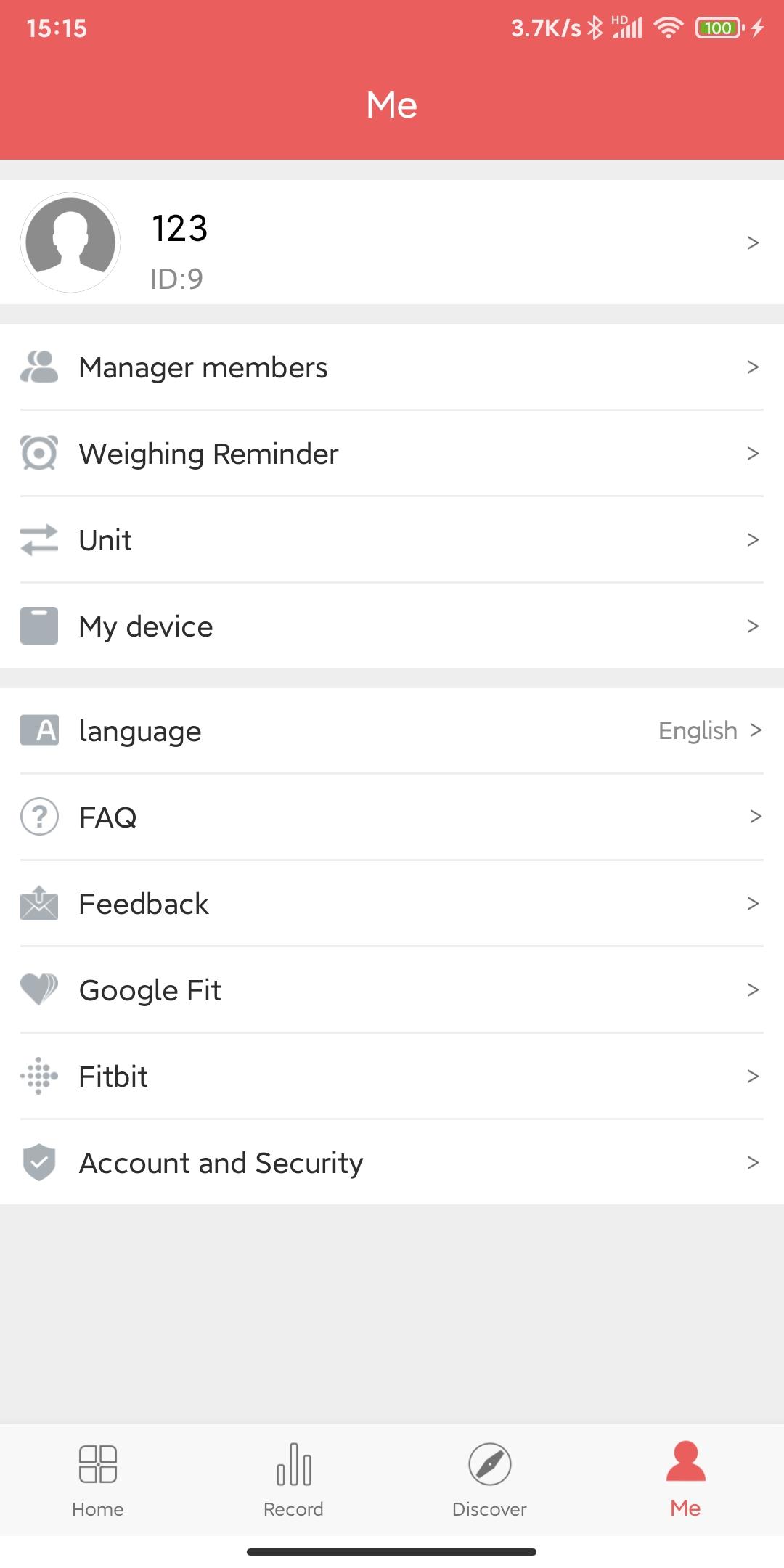Select the Me tab in bottom bar
Viewport: 784px width, 1568px height.
(x=685, y=1479)
